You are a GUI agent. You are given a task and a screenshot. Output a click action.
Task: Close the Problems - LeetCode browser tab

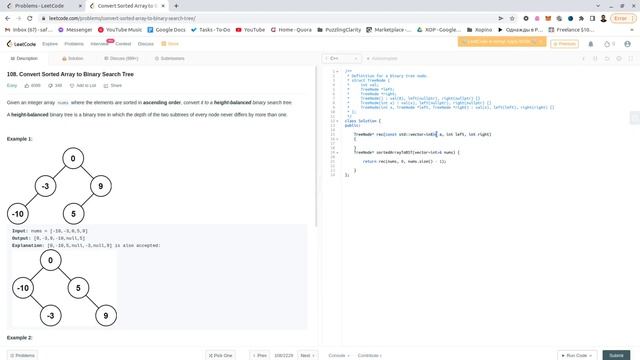[x=80, y=6]
